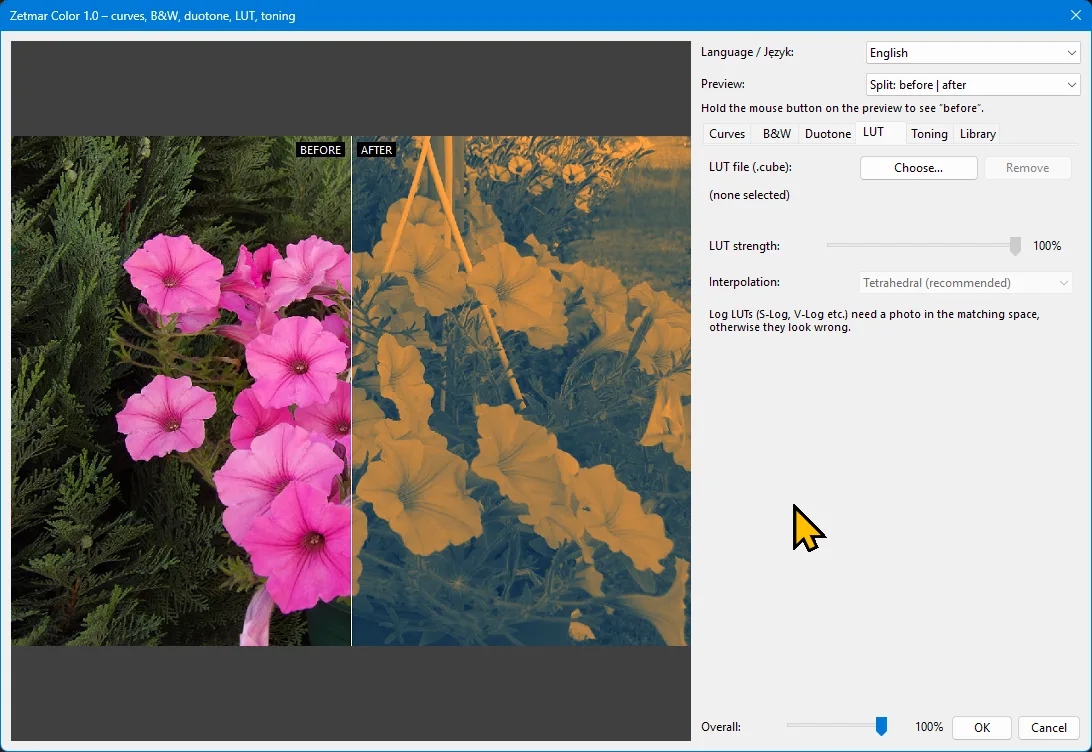Click the BEFORE label on the preview
The image size is (1092, 752).
pos(320,150)
